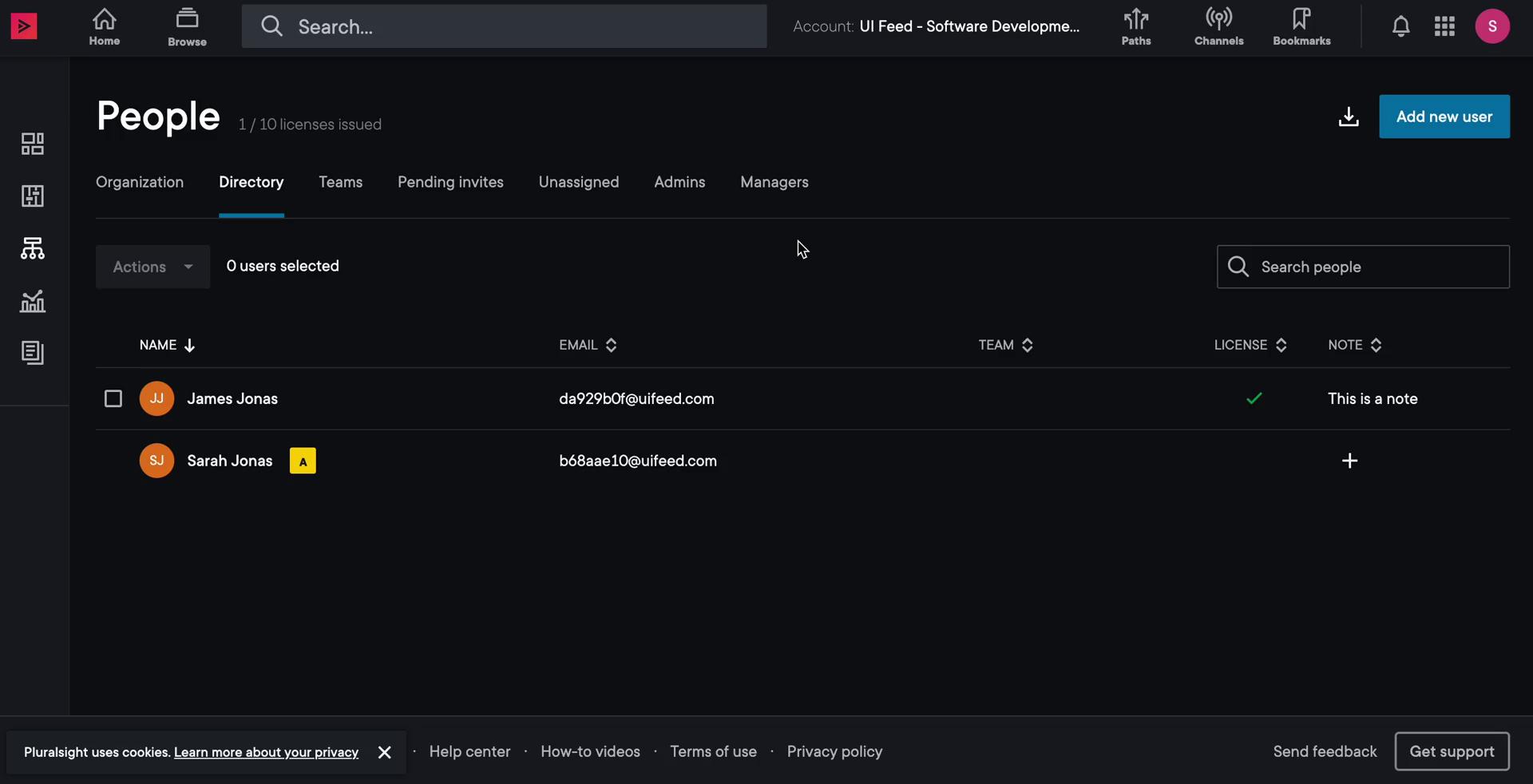Click the magnifier in Search people
The width and height of the screenshot is (1533, 784).
(1238, 267)
